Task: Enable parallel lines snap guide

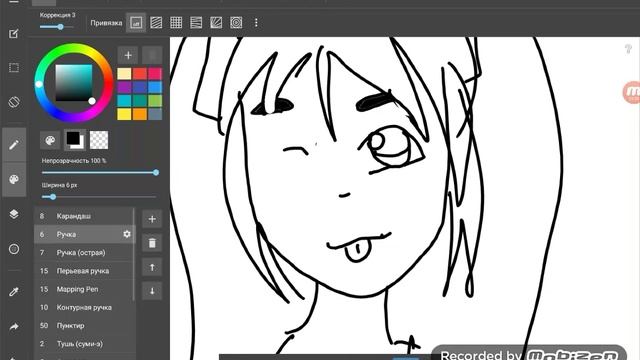Action: point(156,23)
